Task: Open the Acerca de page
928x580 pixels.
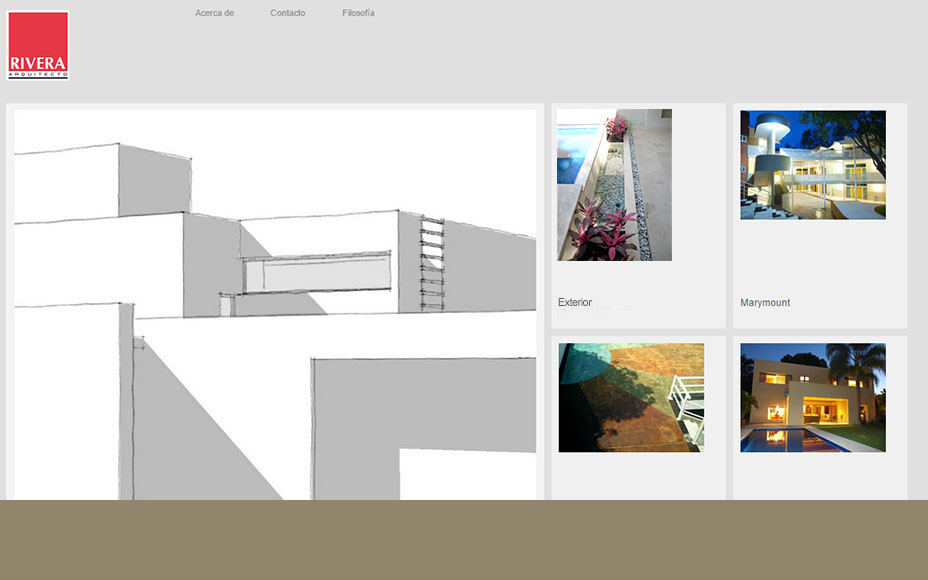Action: click(214, 13)
